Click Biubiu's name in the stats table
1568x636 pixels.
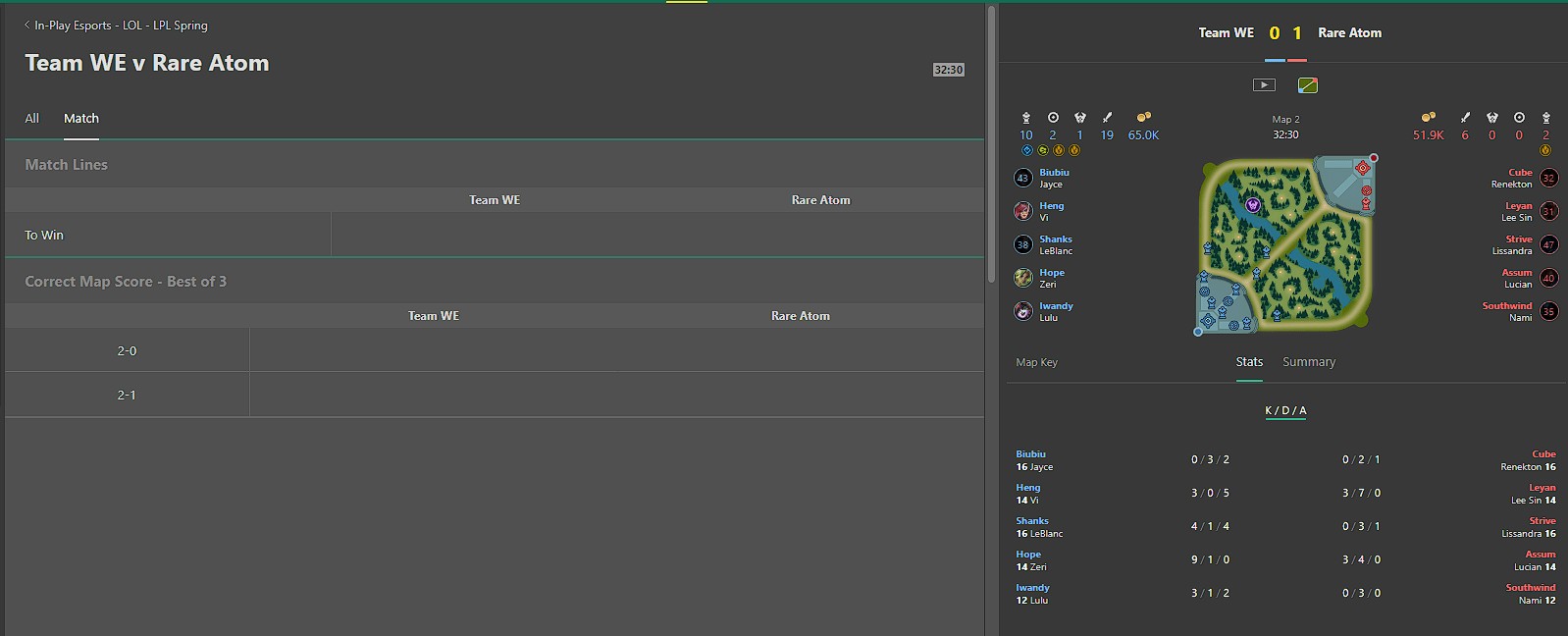click(x=1030, y=454)
